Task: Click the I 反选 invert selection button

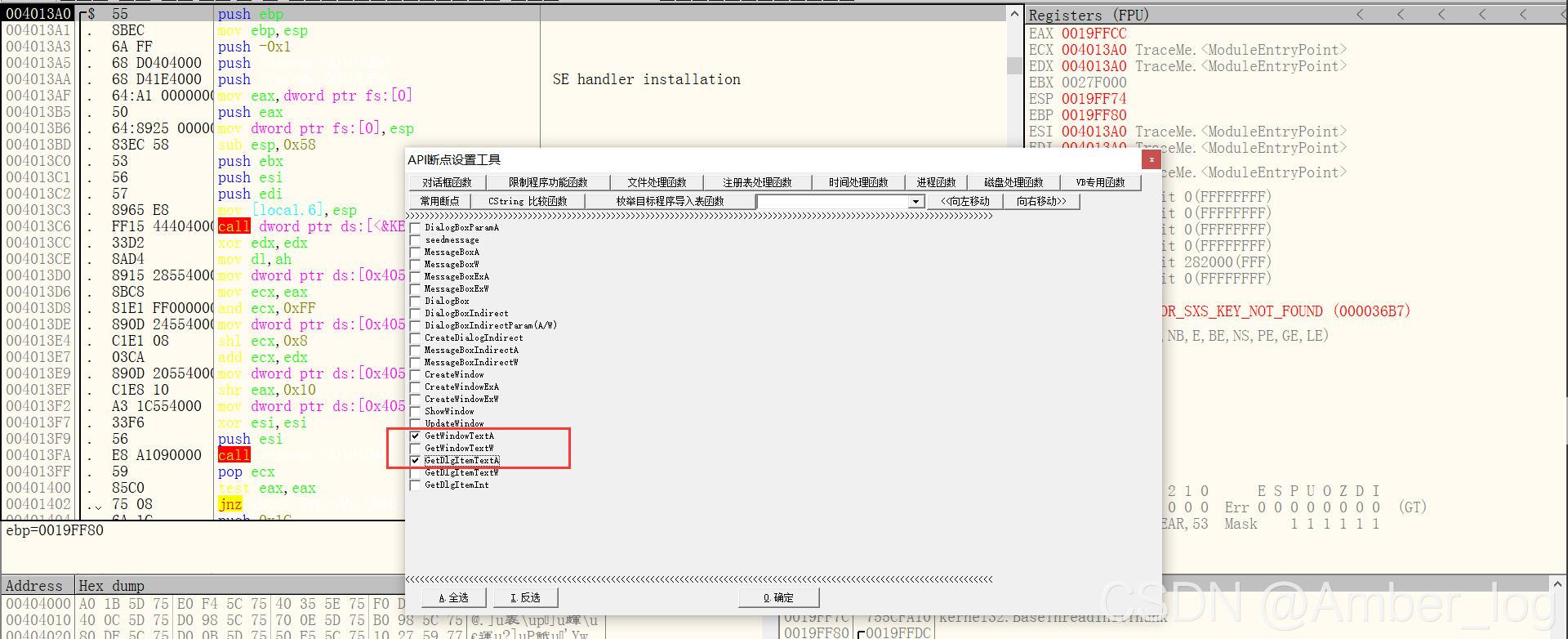Action: click(x=525, y=598)
